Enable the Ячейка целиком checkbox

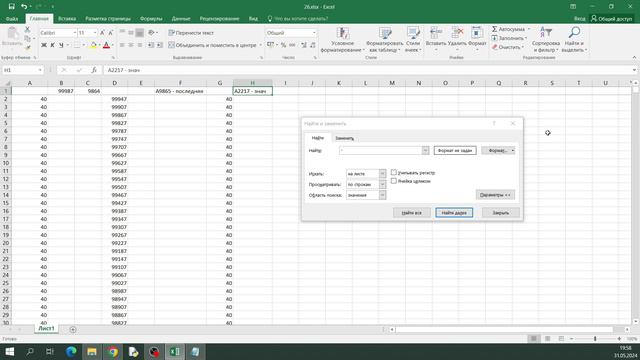point(393,181)
